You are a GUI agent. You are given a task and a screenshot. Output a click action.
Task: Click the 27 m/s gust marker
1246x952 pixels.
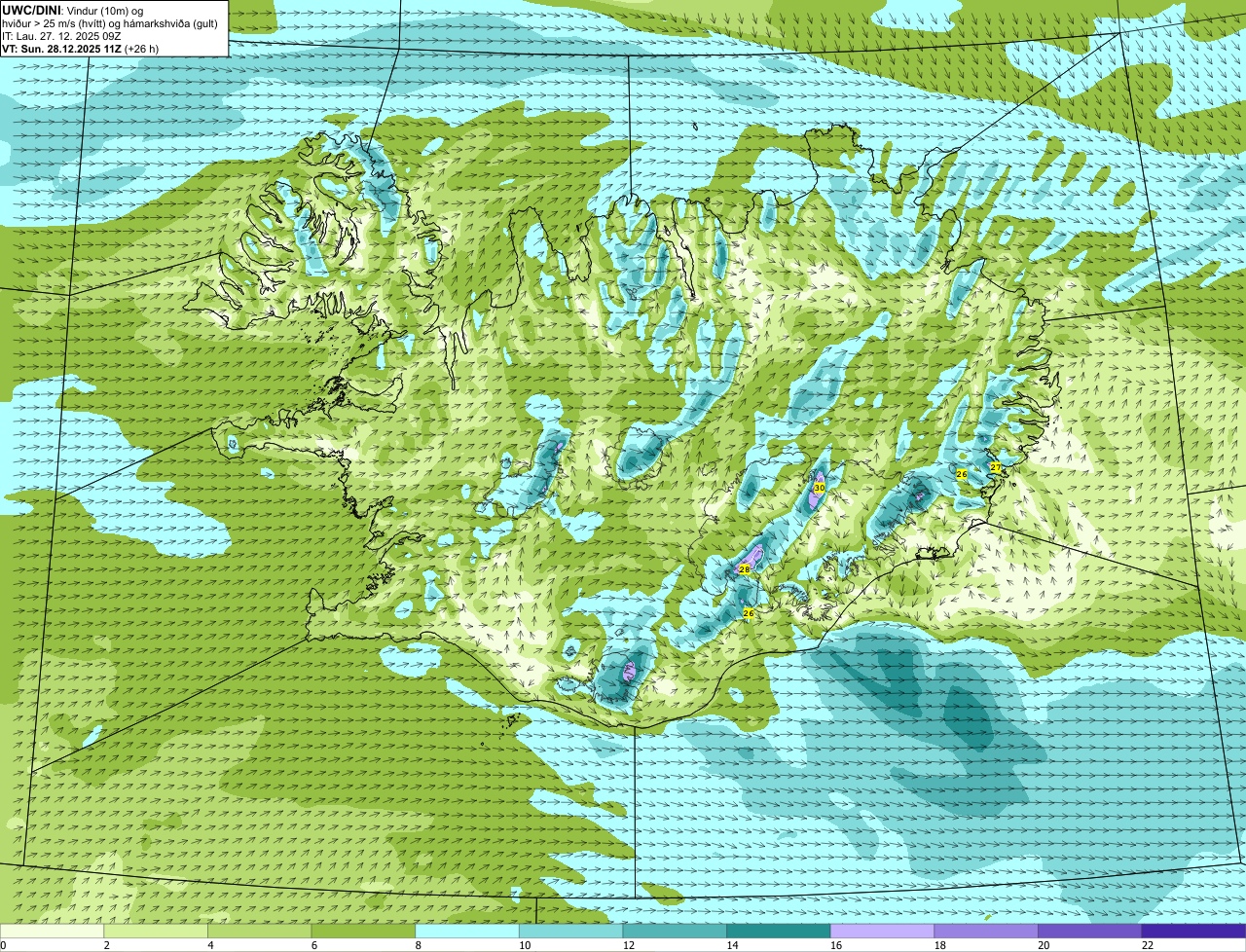[995, 467]
